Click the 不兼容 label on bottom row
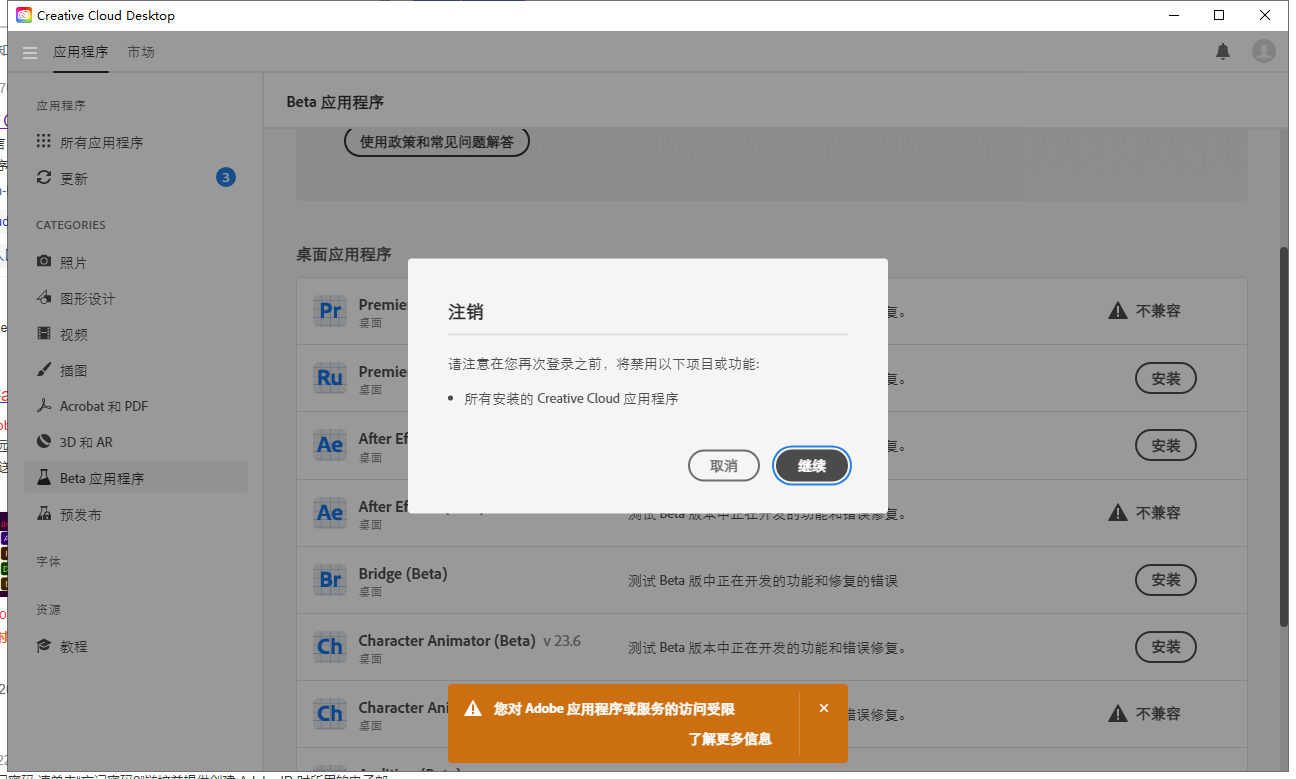Viewport: 1296px width, 779px height. [x=1158, y=714]
